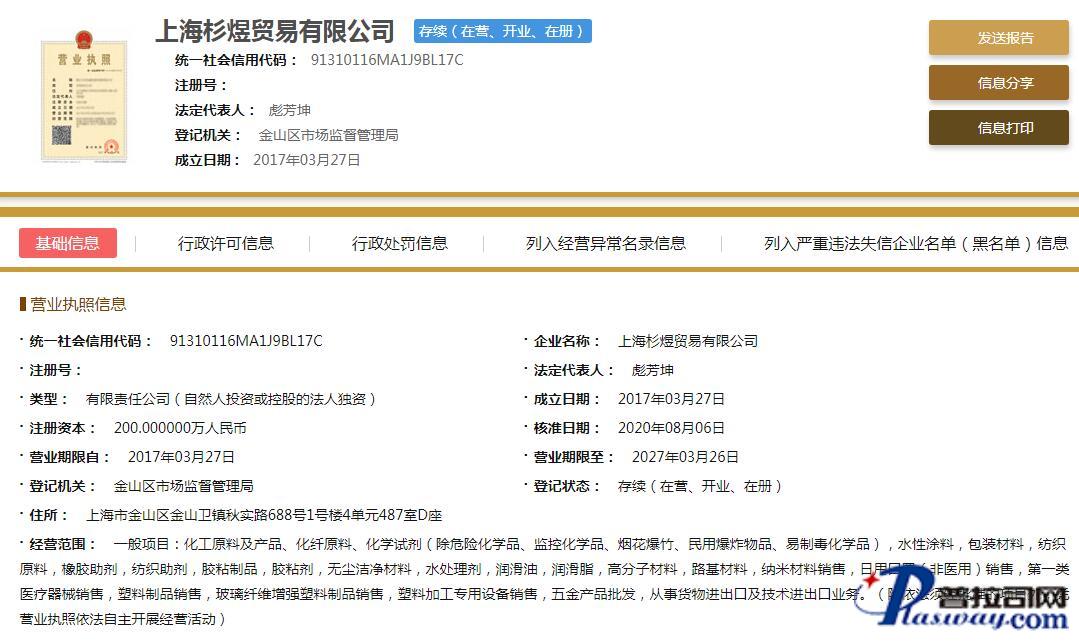Click the 注册资本 value 200.000000万人民币

pos(180,428)
